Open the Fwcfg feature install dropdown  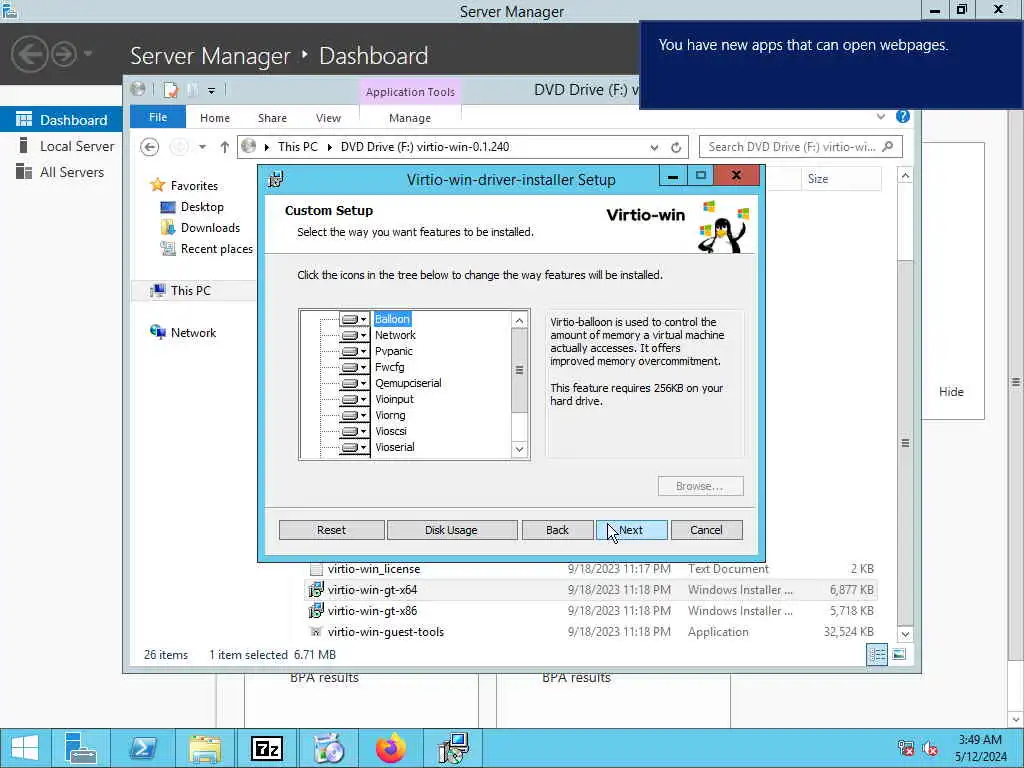click(x=354, y=367)
